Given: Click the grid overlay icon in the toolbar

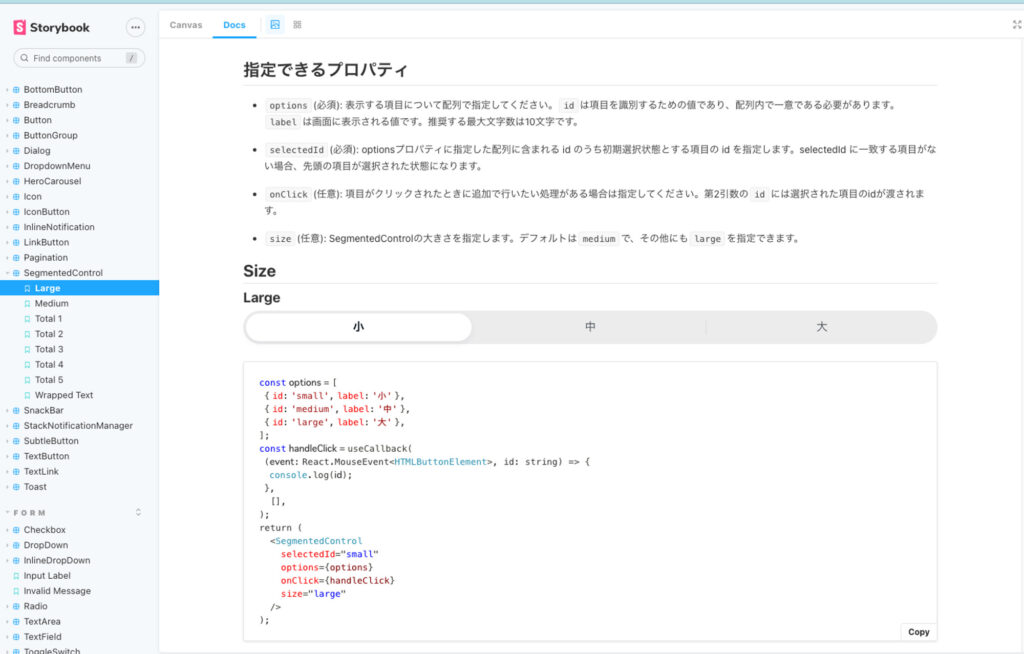Looking at the screenshot, I should point(295,26).
